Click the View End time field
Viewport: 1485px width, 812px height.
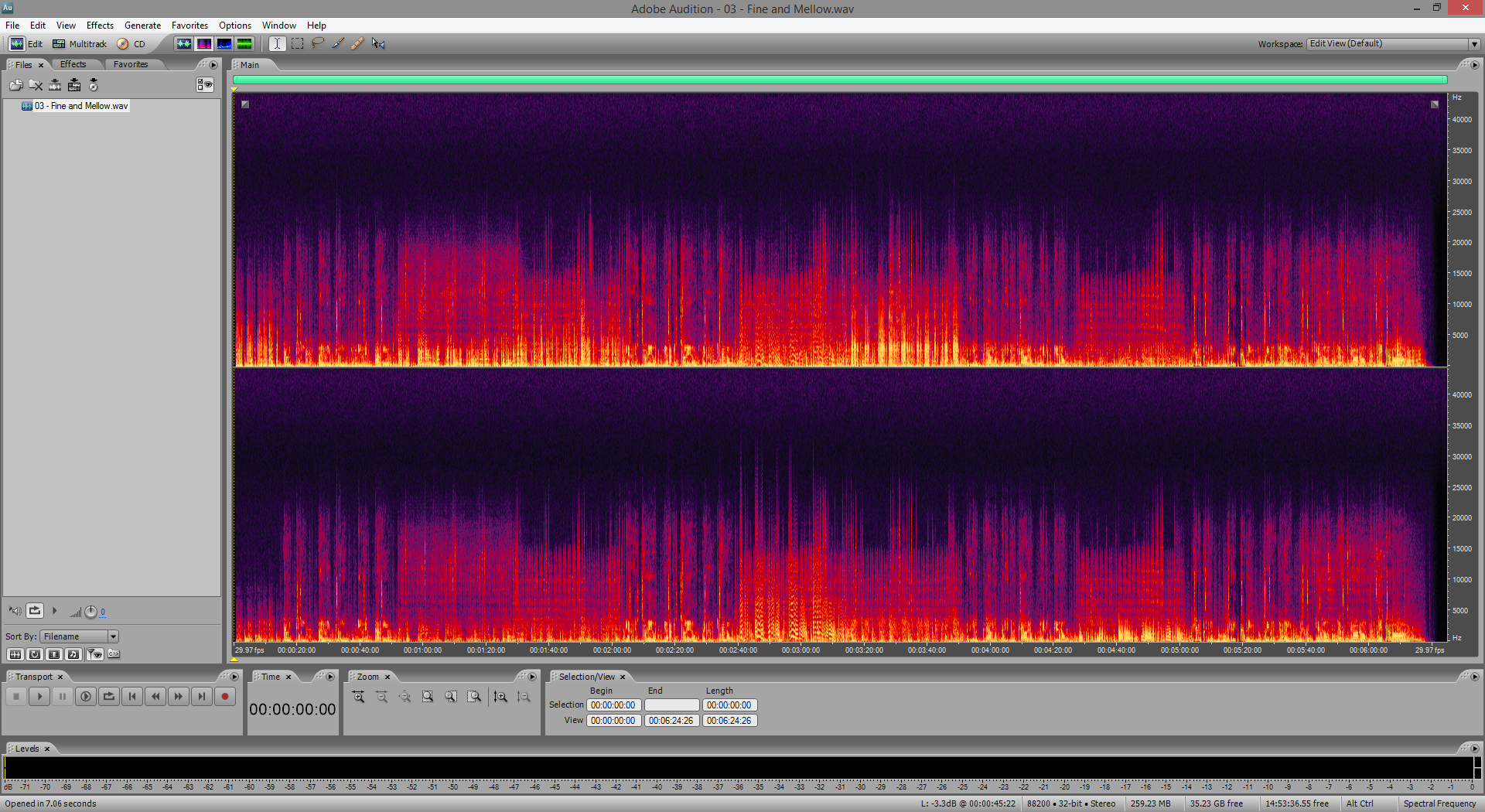click(x=671, y=721)
